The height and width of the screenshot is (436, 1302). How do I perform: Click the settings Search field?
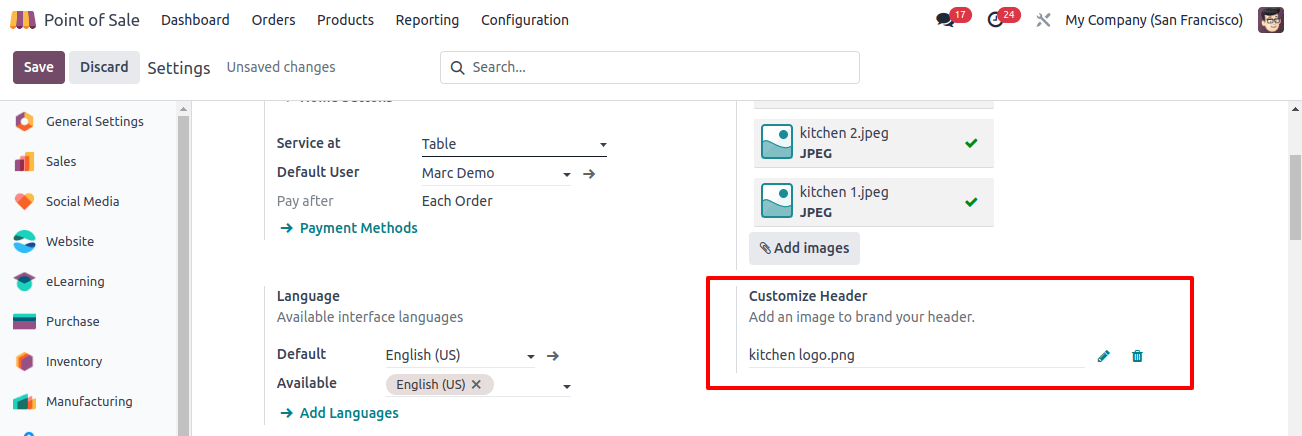point(650,67)
